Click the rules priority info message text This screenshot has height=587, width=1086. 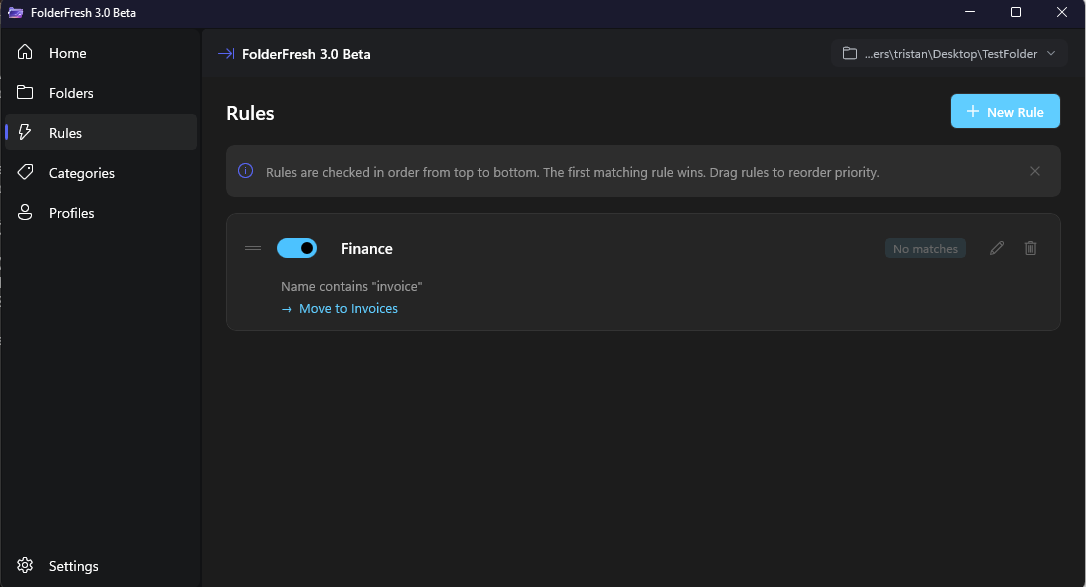[x=572, y=172]
